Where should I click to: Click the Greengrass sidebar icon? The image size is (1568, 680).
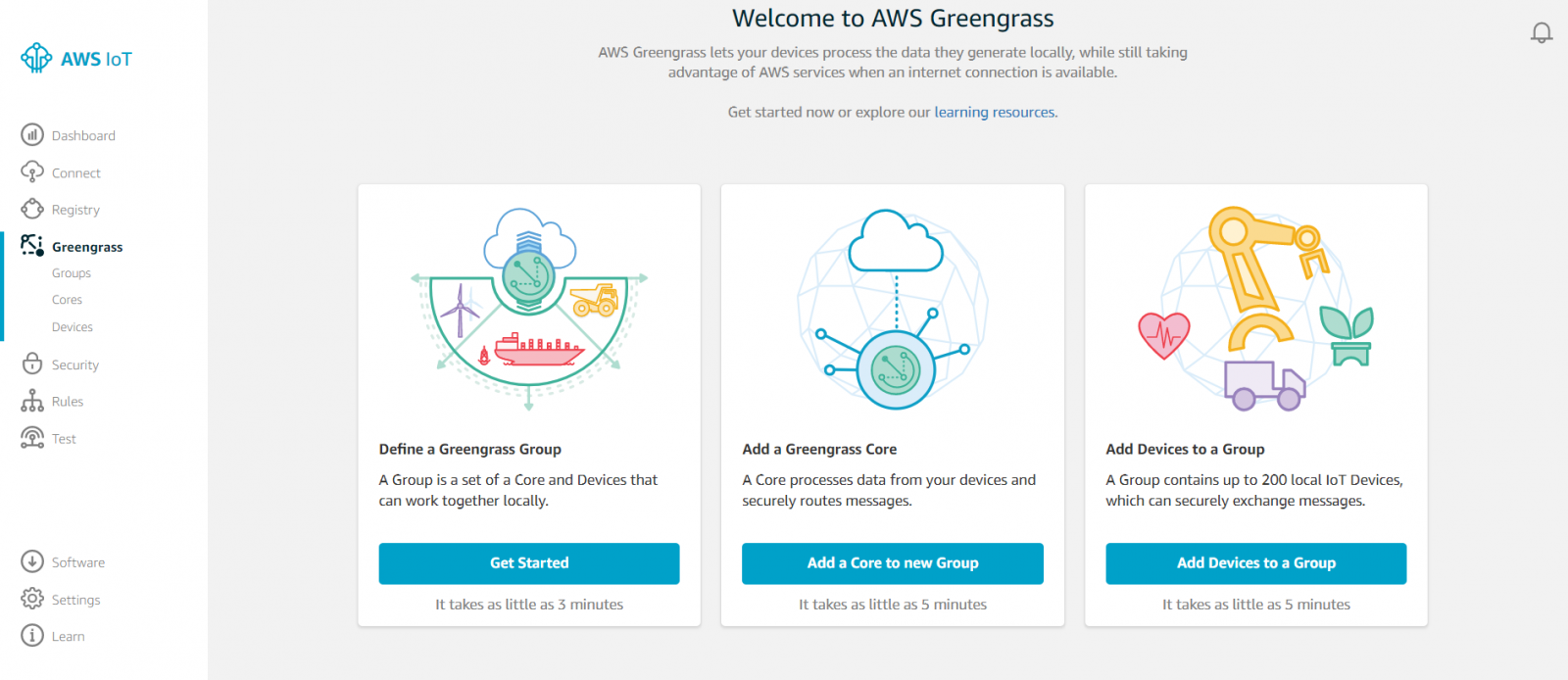[32, 245]
